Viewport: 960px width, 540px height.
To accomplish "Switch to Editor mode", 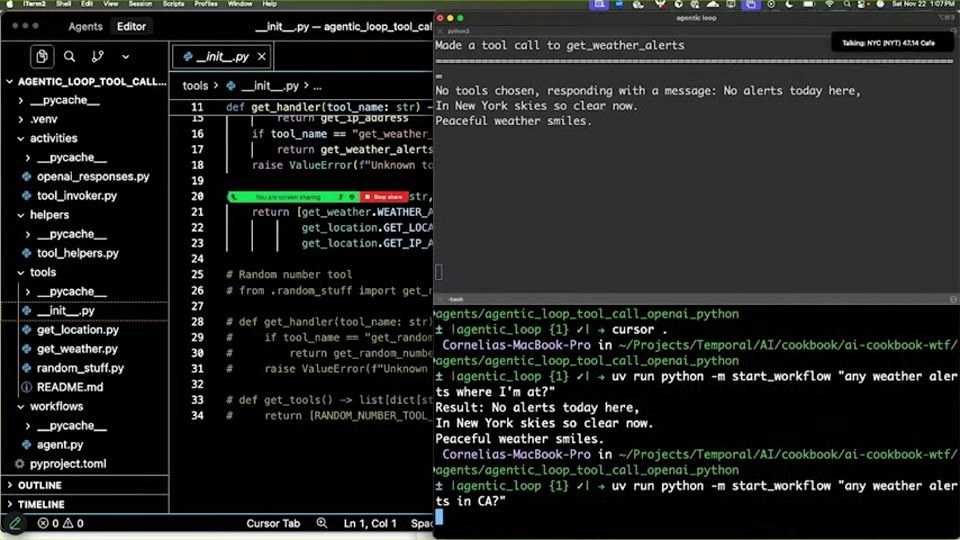I will tap(132, 26).
